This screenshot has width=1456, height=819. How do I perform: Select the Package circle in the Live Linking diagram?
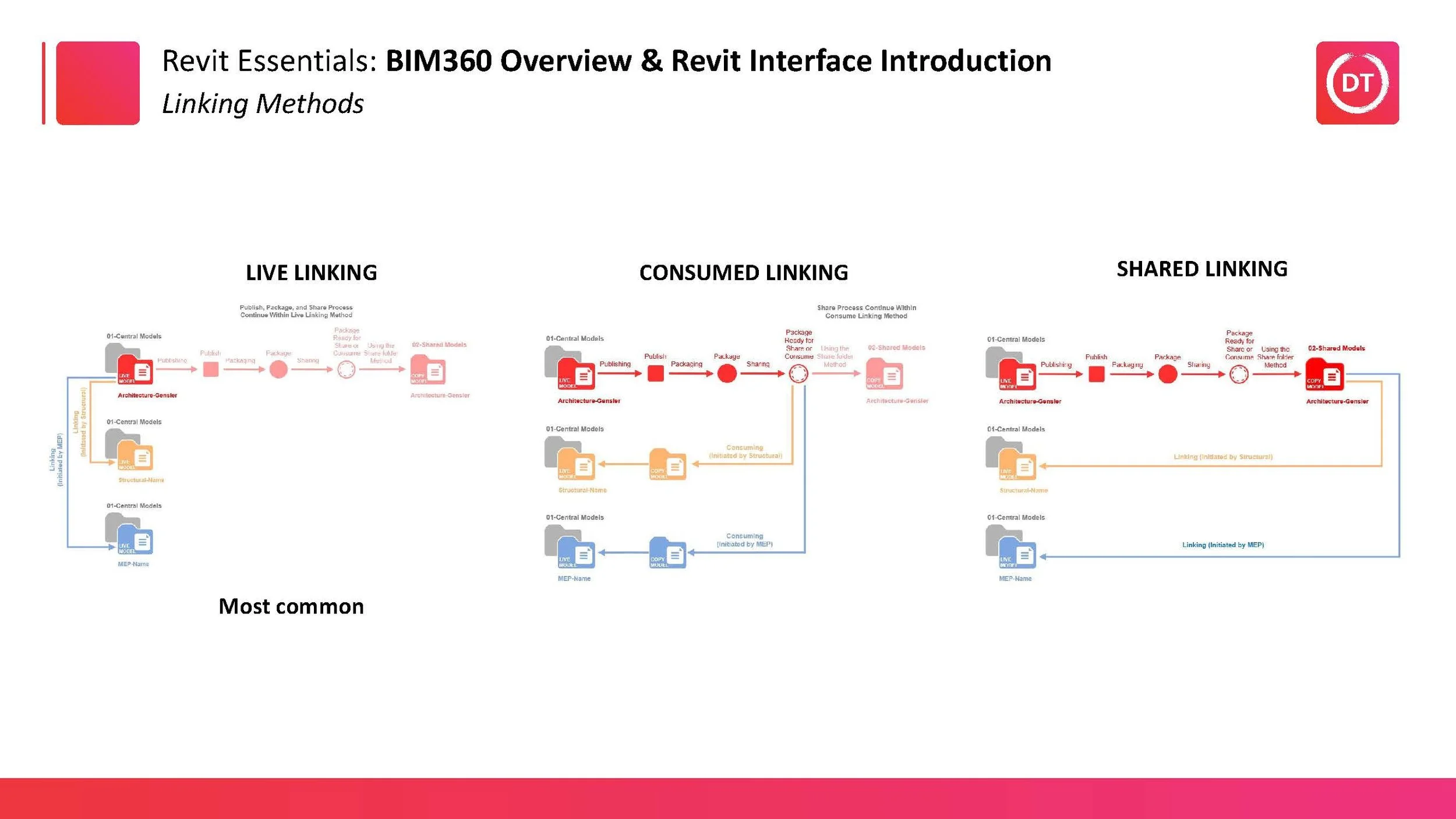pos(278,369)
